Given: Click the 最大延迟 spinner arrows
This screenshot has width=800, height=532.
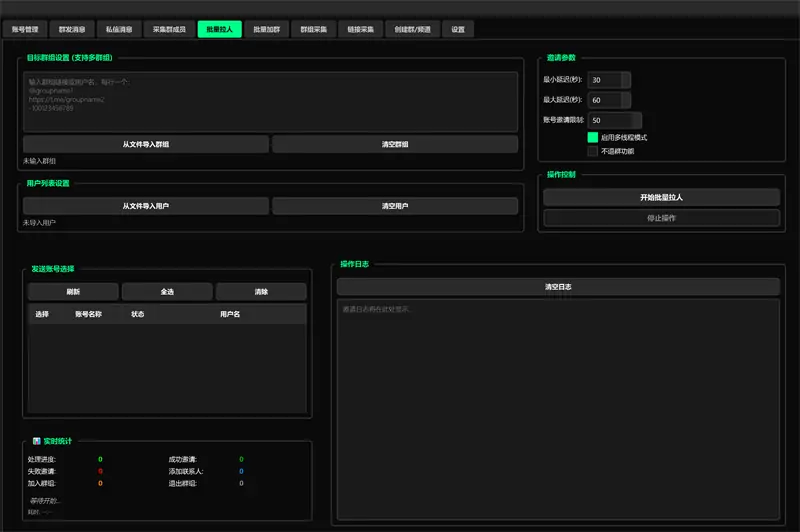Looking at the screenshot, I should (626, 100).
